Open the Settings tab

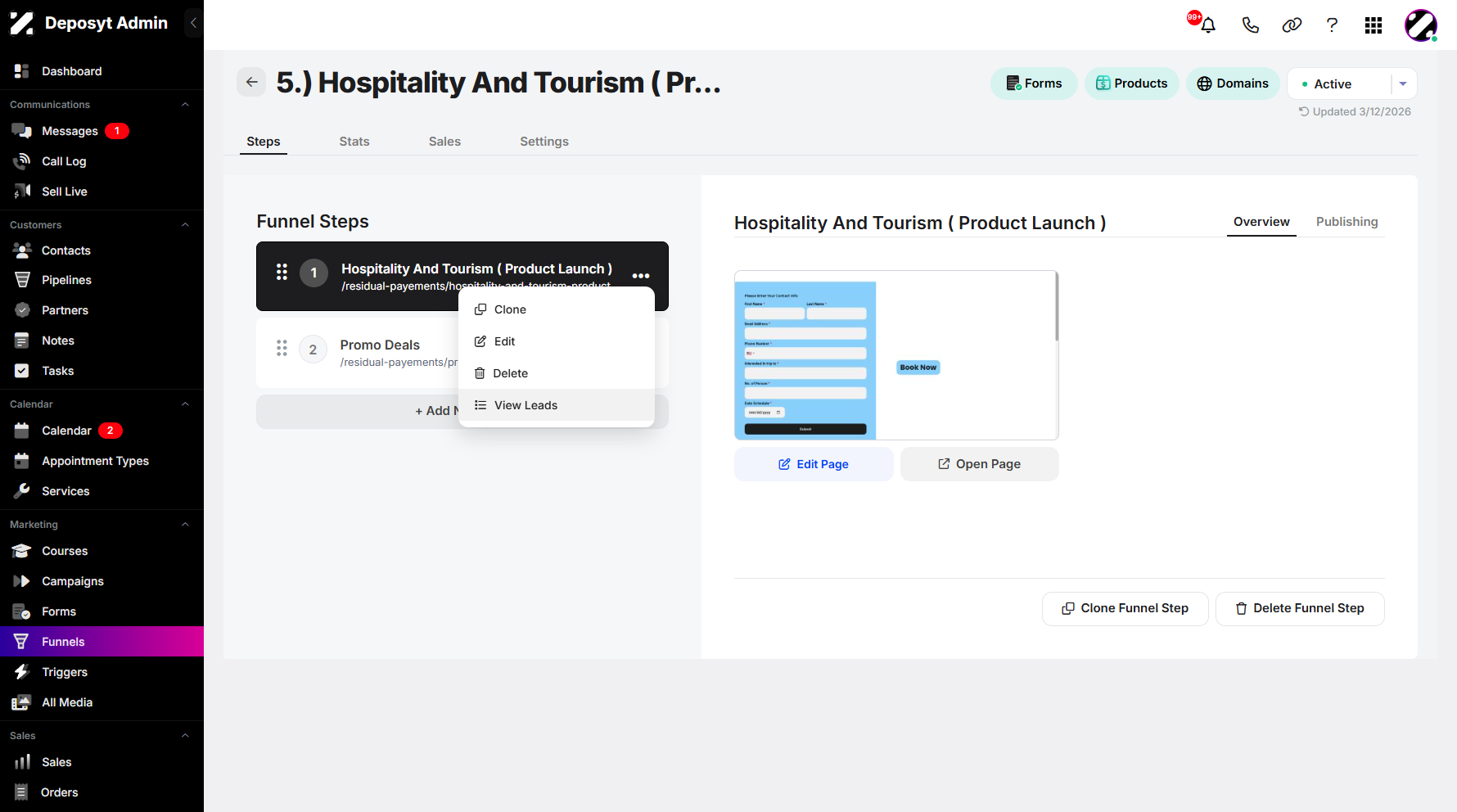544,142
